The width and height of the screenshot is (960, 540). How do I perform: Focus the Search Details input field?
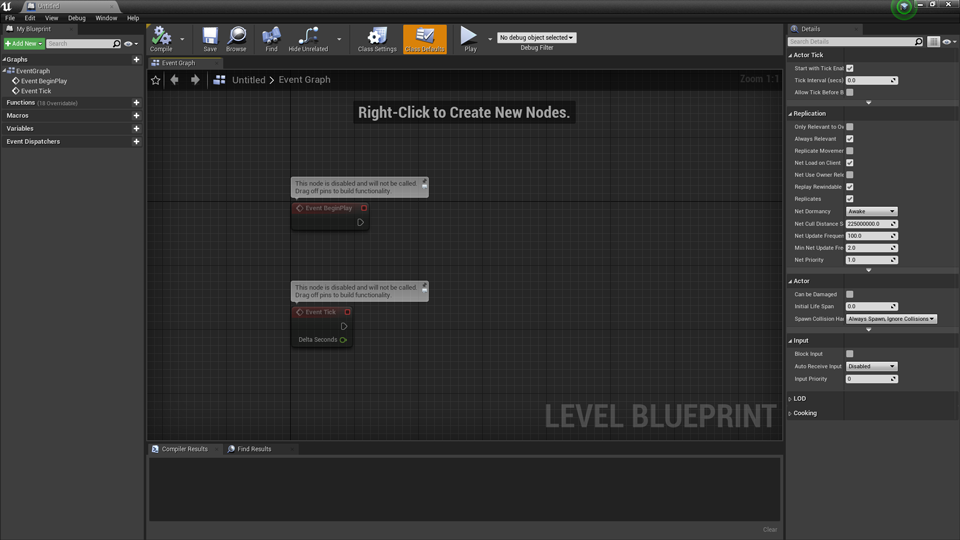(851, 42)
